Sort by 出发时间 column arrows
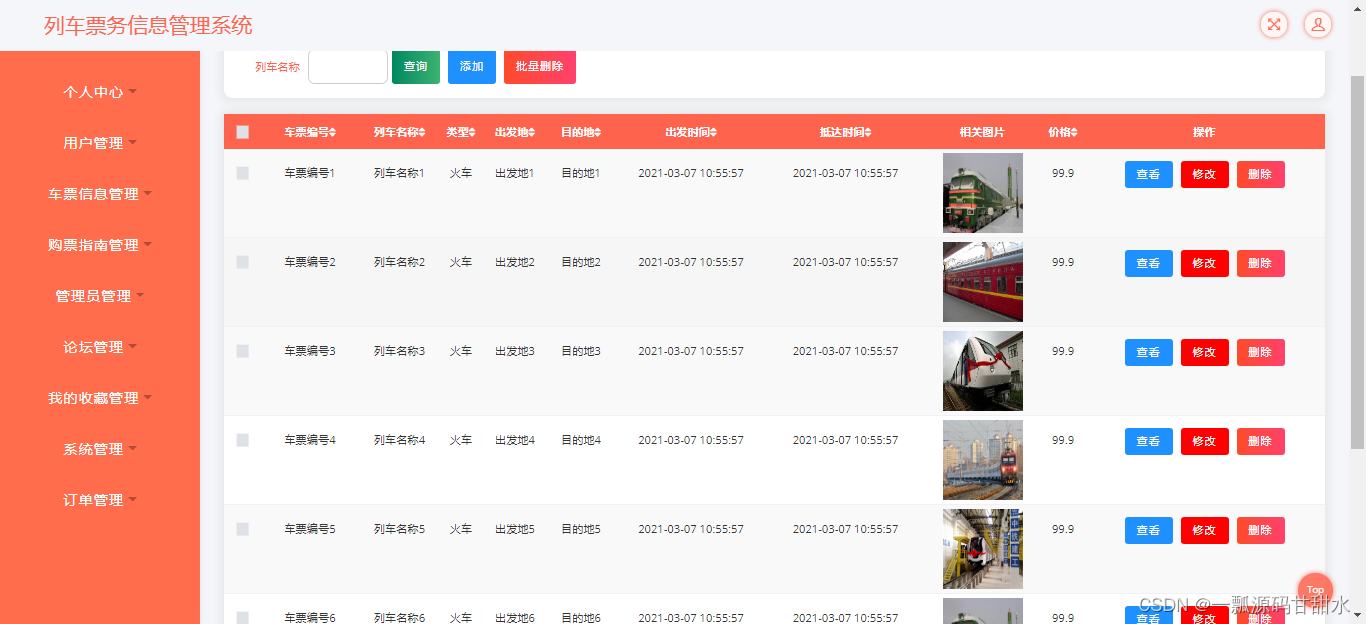This screenshot has height=624, width=1366. pos(713,132)
